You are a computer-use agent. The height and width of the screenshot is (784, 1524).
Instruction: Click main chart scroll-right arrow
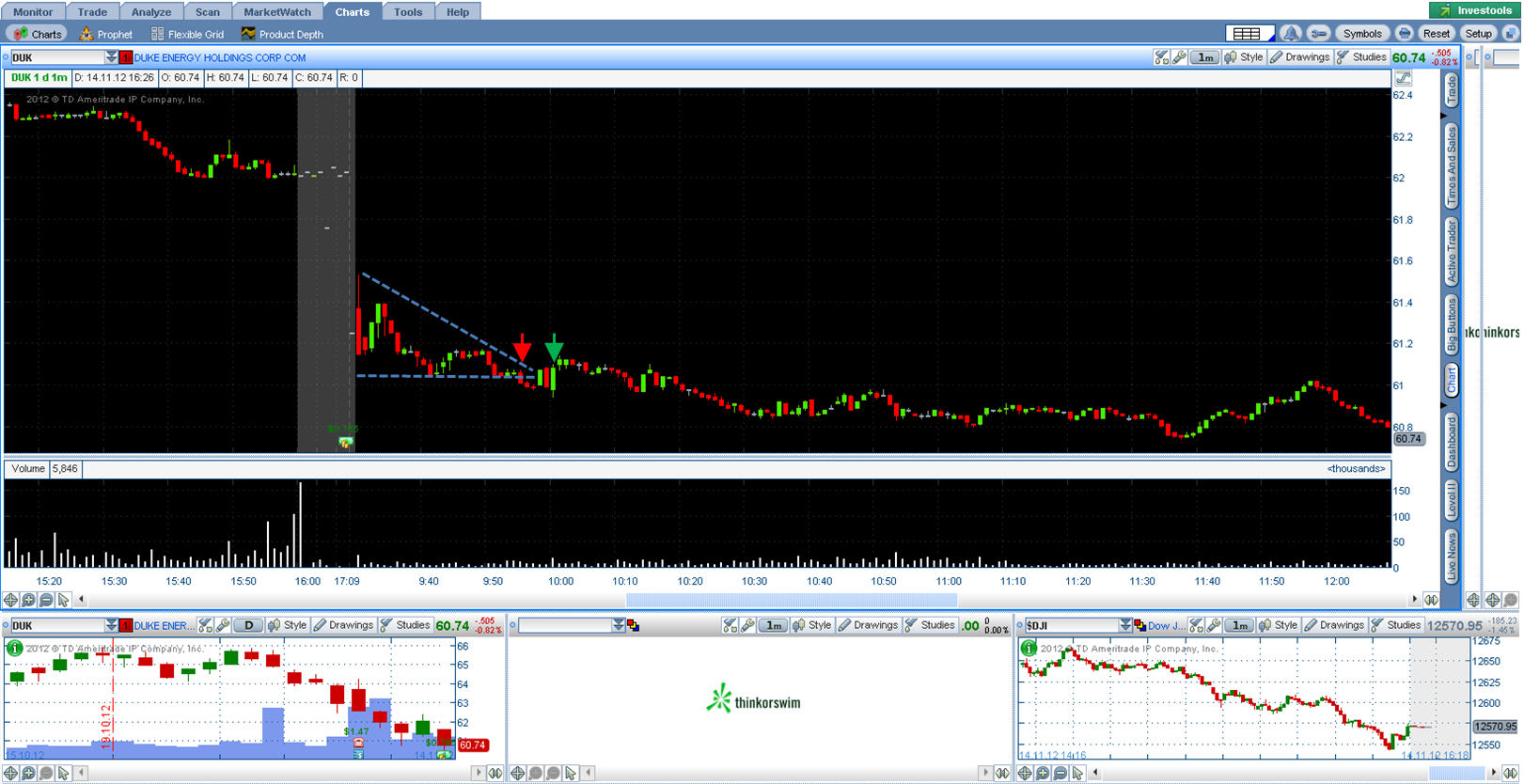[1414, 600]
